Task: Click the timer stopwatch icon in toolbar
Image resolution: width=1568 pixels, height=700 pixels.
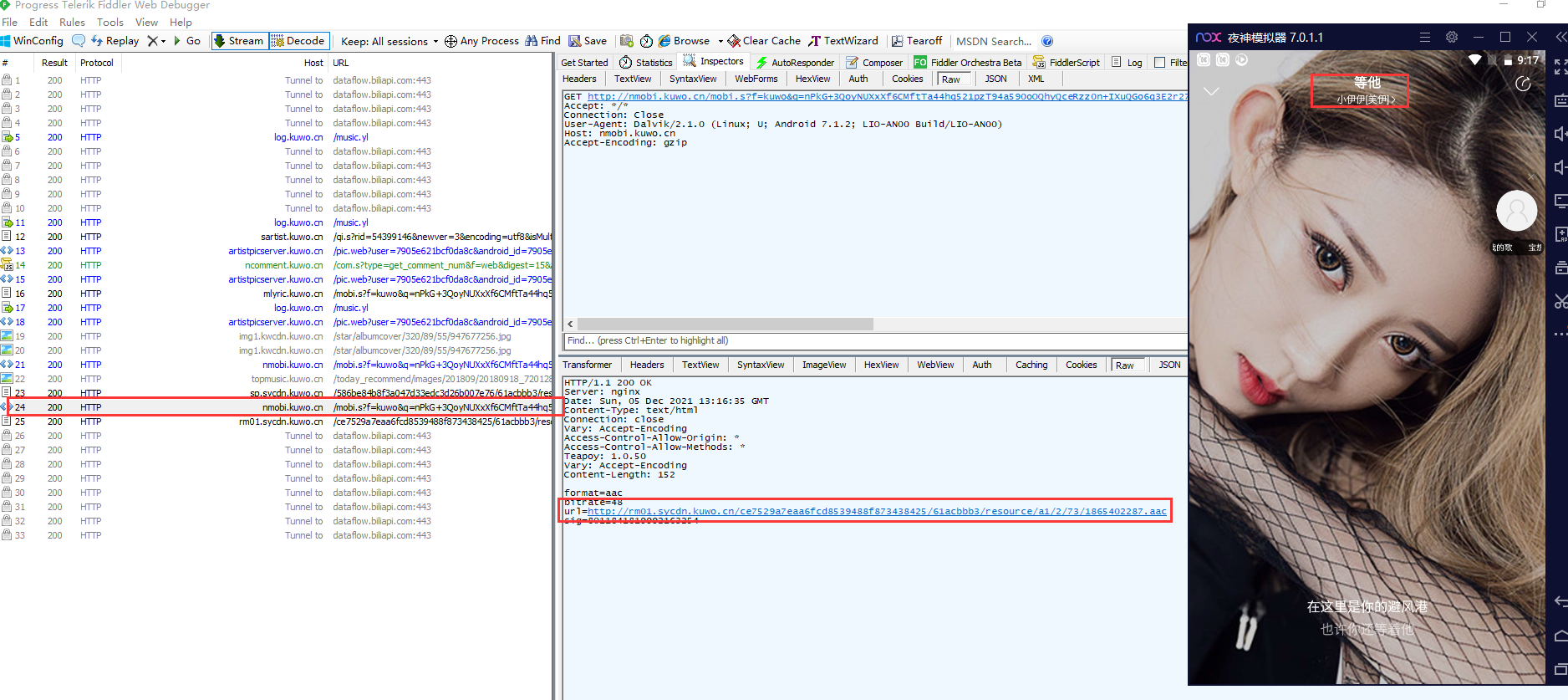Action: [x=646, y=41]
